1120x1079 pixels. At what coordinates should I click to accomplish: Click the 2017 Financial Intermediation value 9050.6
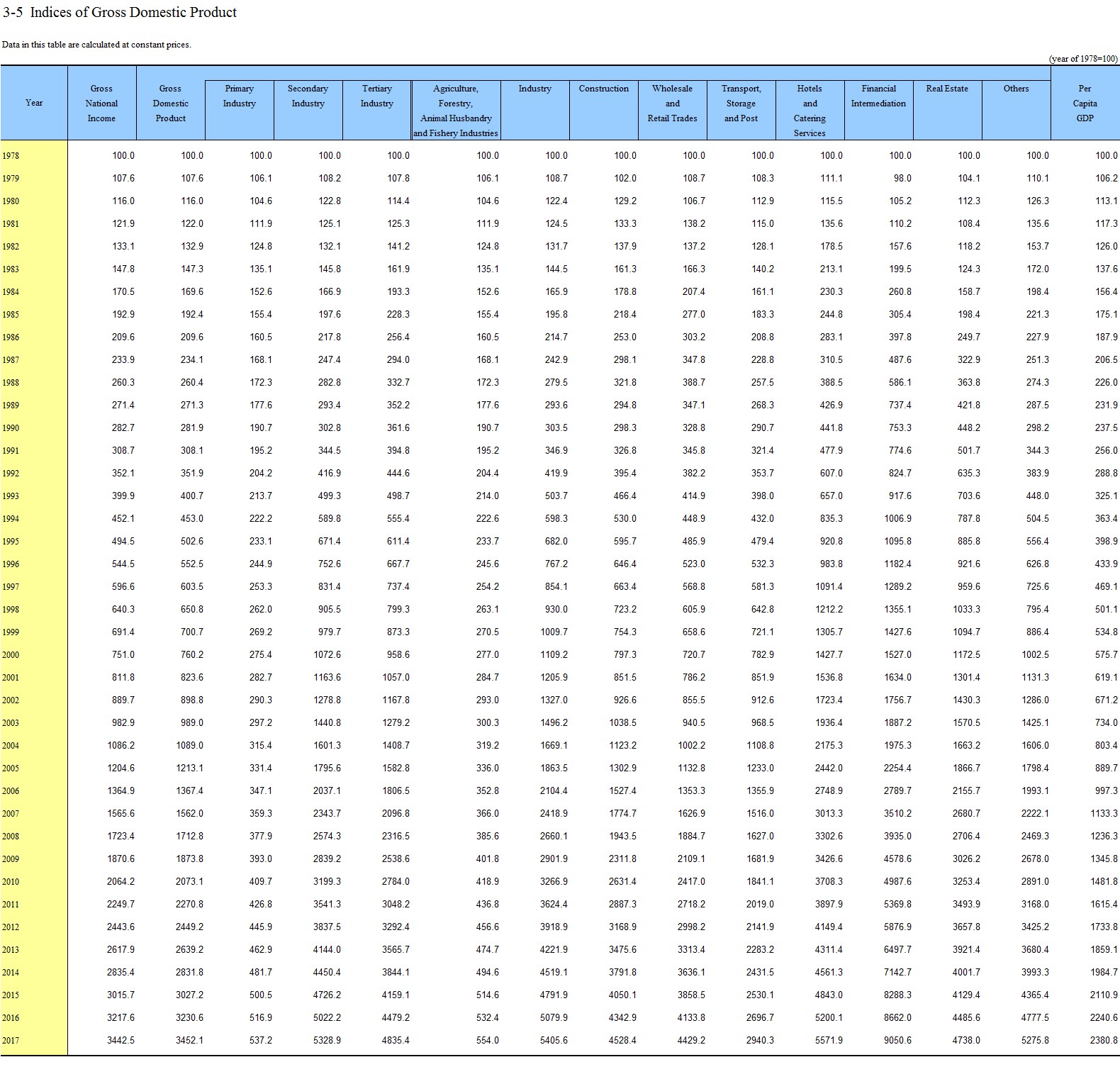(897, 1040)
